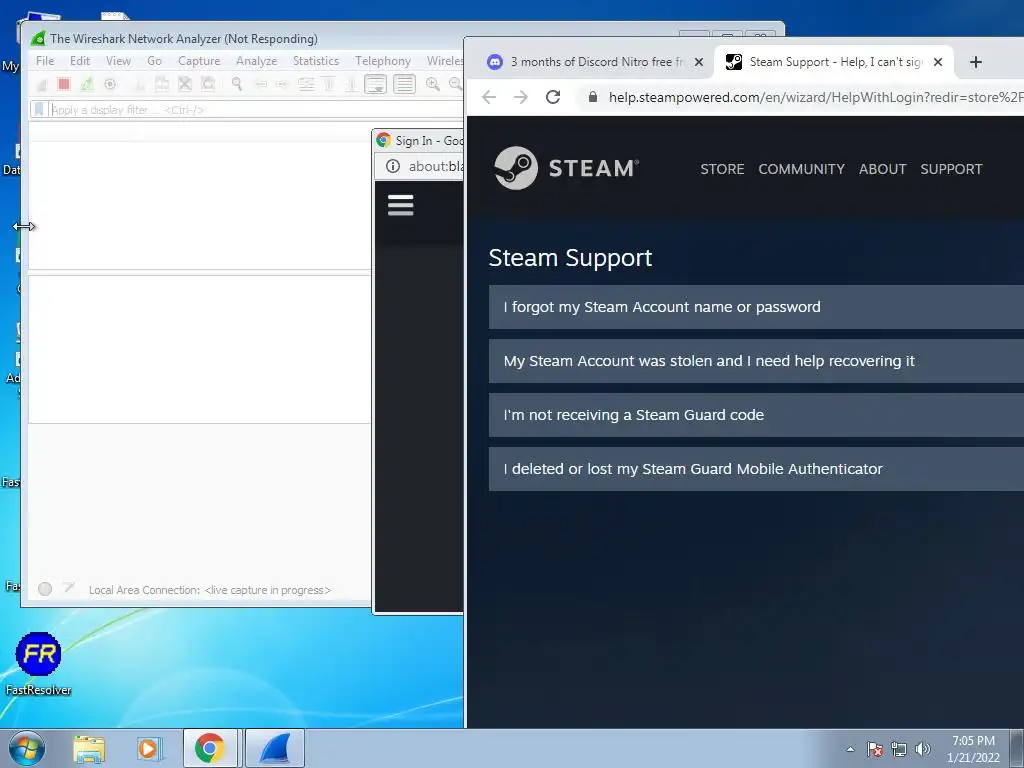Close the Discord Nitro tab
The image size is (1024, 768).
point(699,62)
